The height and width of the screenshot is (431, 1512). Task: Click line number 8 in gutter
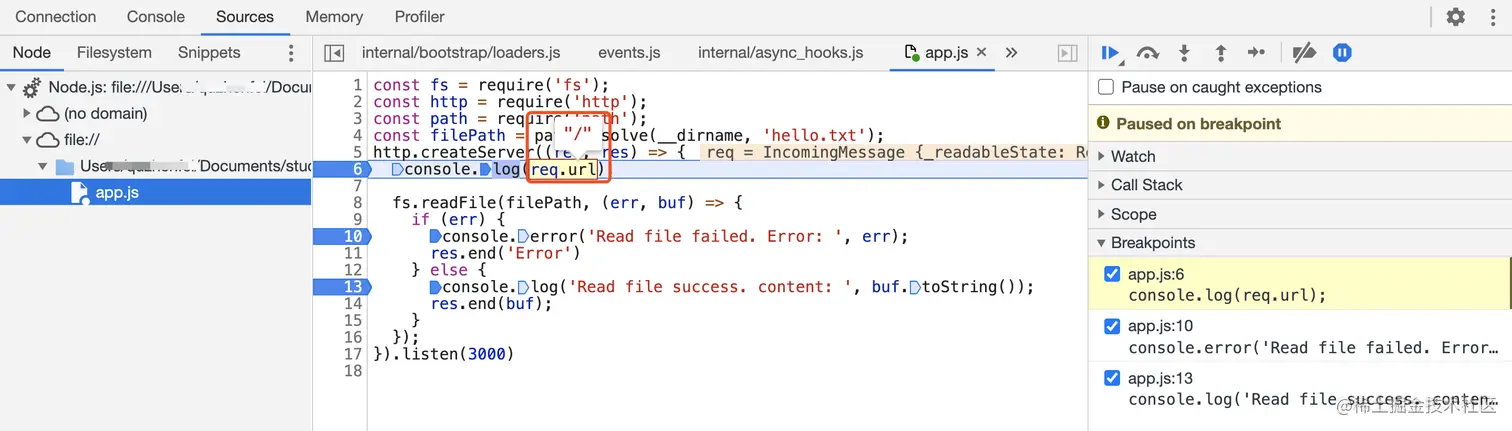pos(356,203)
